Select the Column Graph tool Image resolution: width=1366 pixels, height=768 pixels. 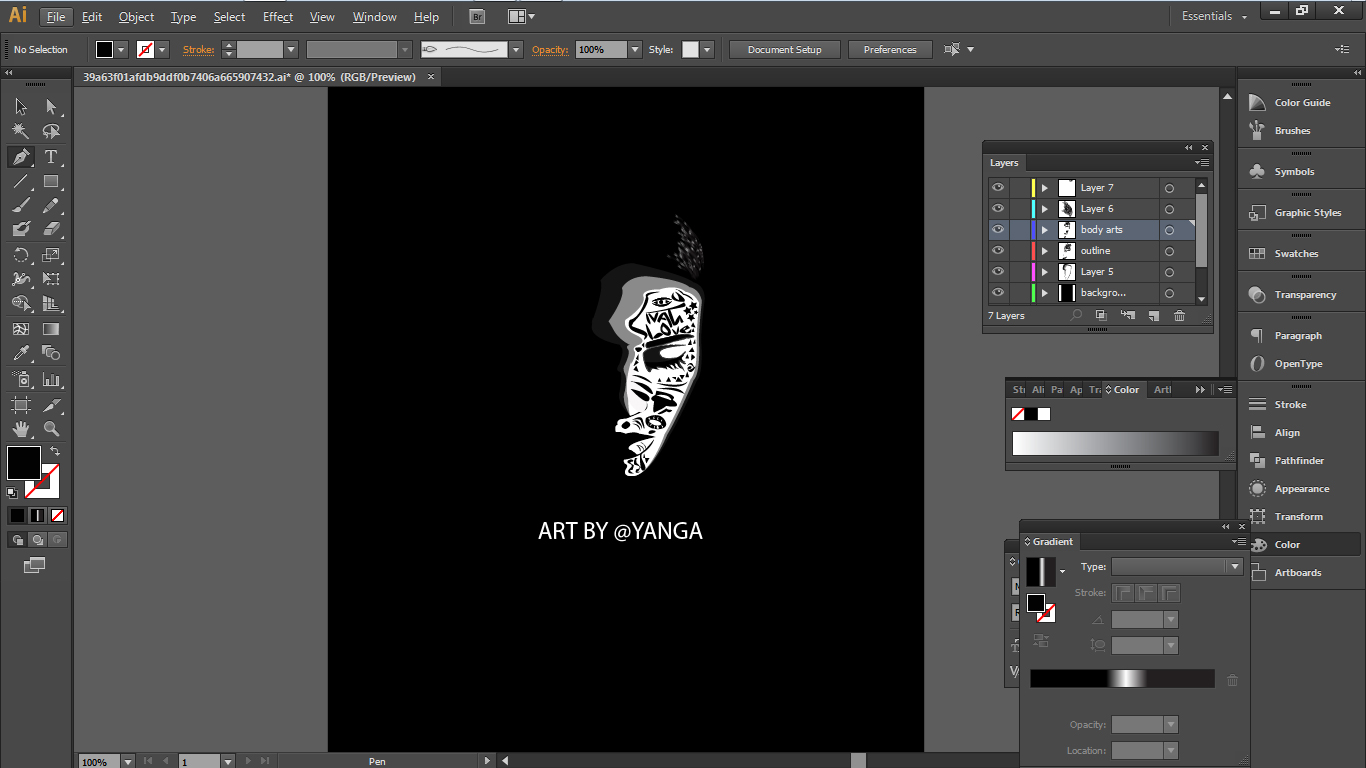tap(51, 379)
